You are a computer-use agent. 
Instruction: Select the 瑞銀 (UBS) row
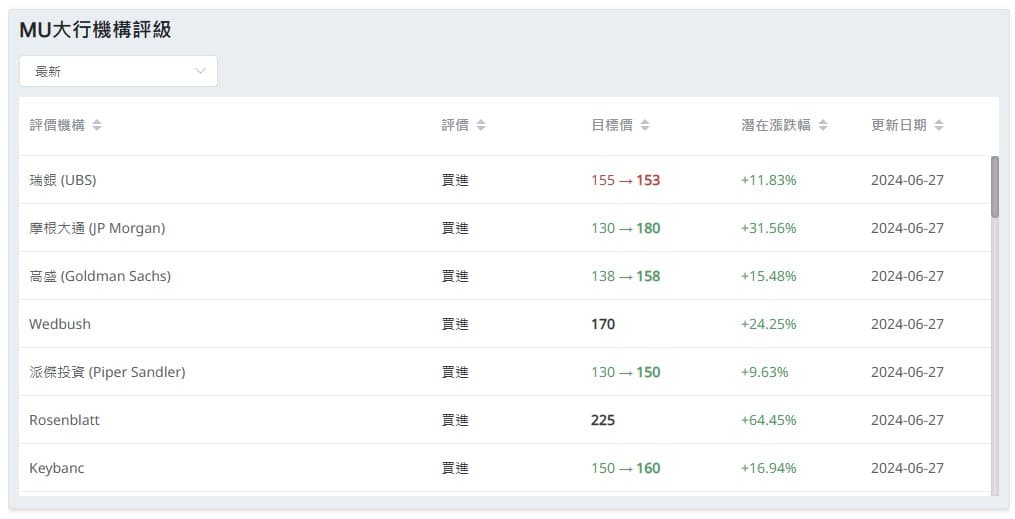click(63, 180)
